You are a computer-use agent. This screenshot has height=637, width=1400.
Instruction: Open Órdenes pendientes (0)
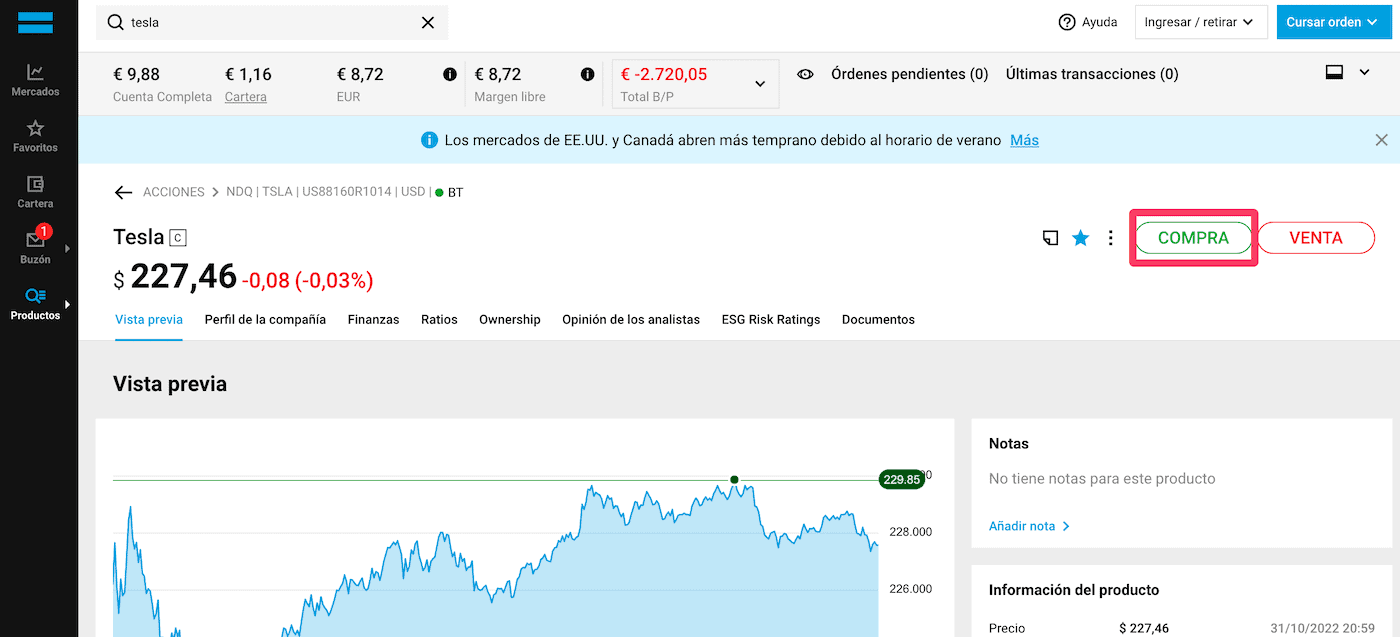coord(910,74)
